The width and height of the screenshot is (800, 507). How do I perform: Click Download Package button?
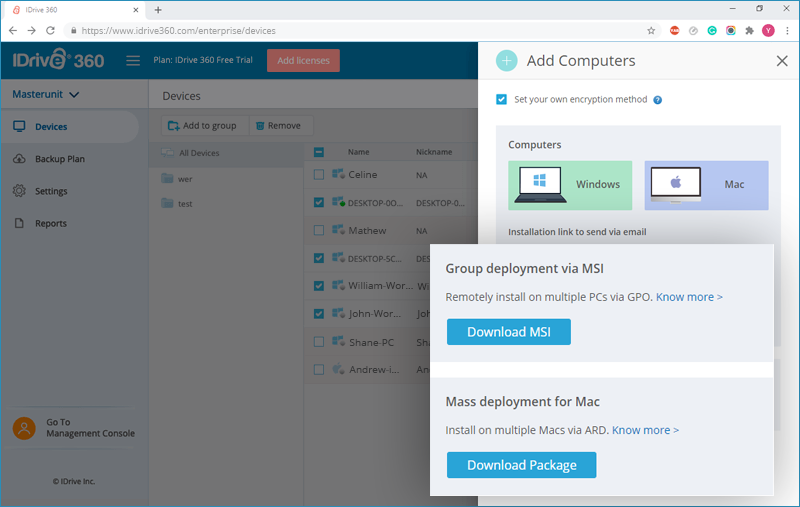(521, 465)
